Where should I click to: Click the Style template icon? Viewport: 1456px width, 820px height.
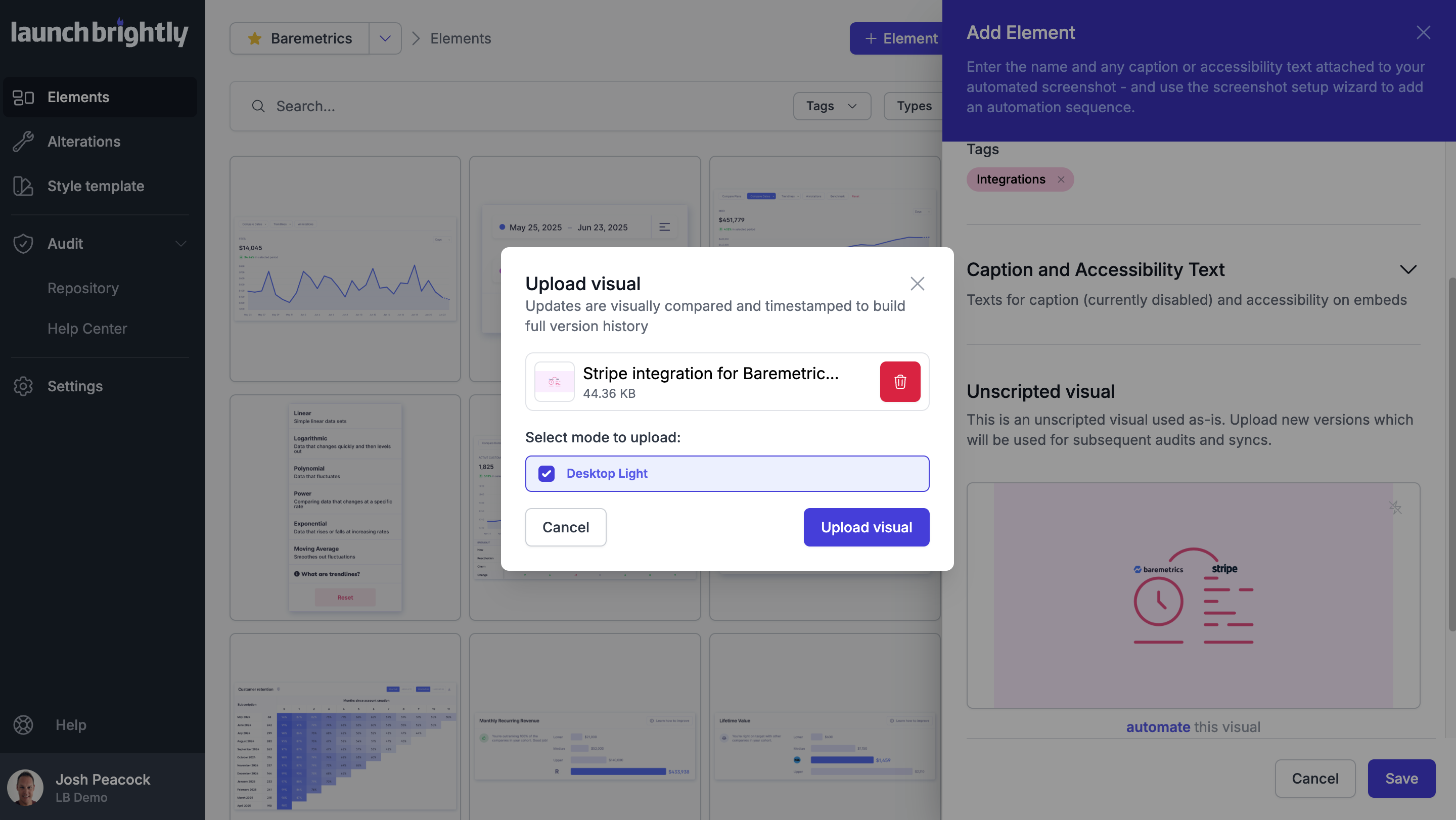23,186
